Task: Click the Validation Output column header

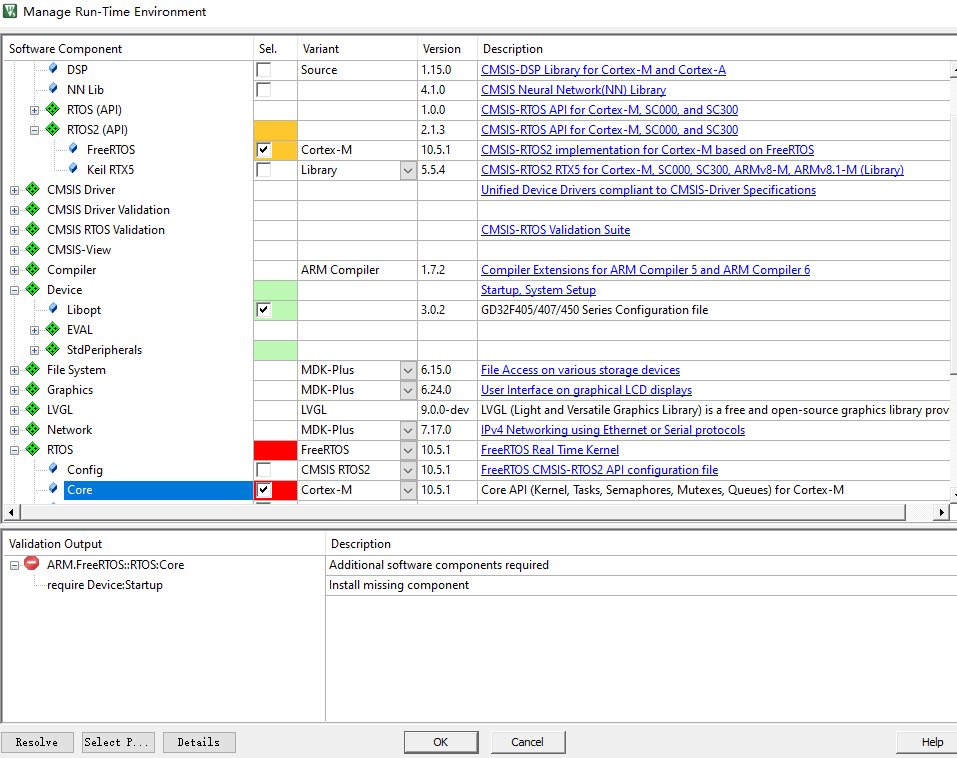Action: pyautogui.click(x=164, y=544)
